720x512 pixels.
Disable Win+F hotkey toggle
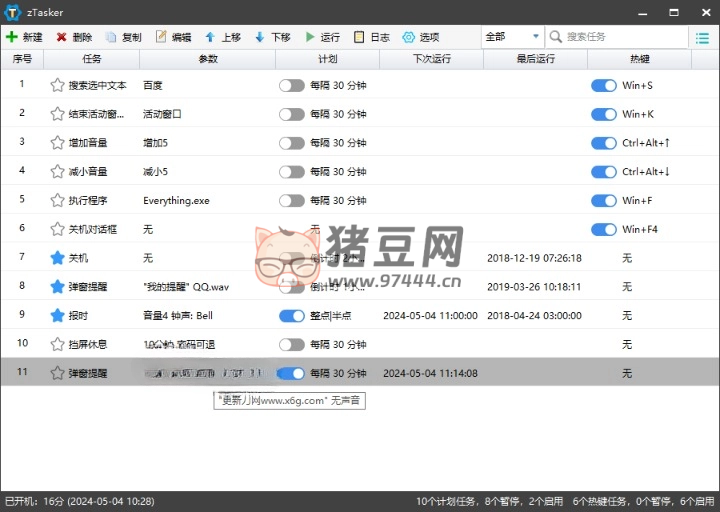603,201
